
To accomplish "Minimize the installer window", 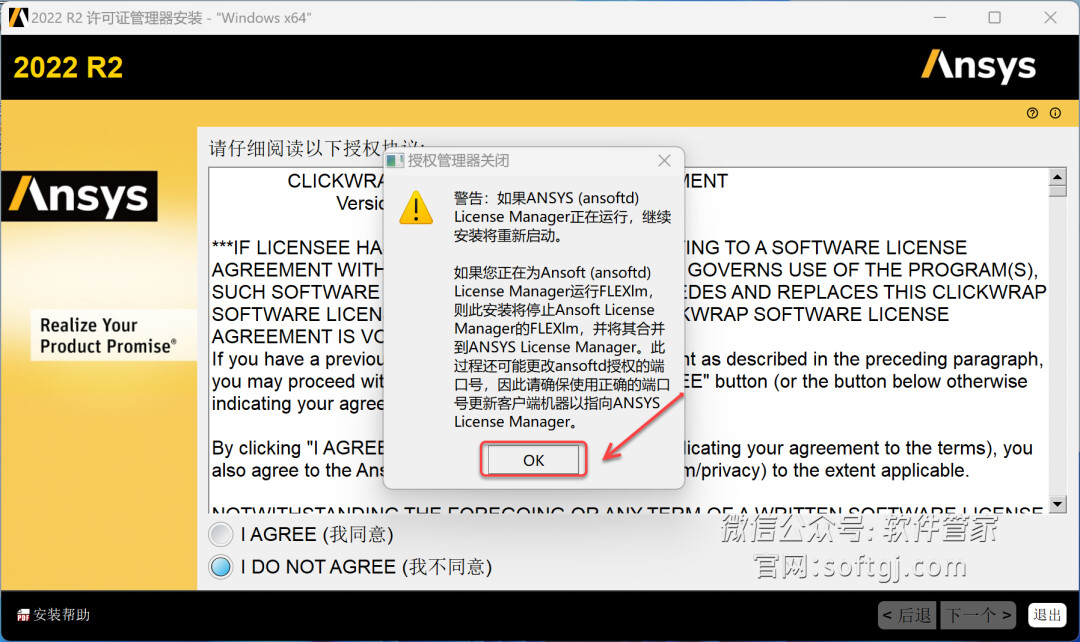I will pos(939,17).
